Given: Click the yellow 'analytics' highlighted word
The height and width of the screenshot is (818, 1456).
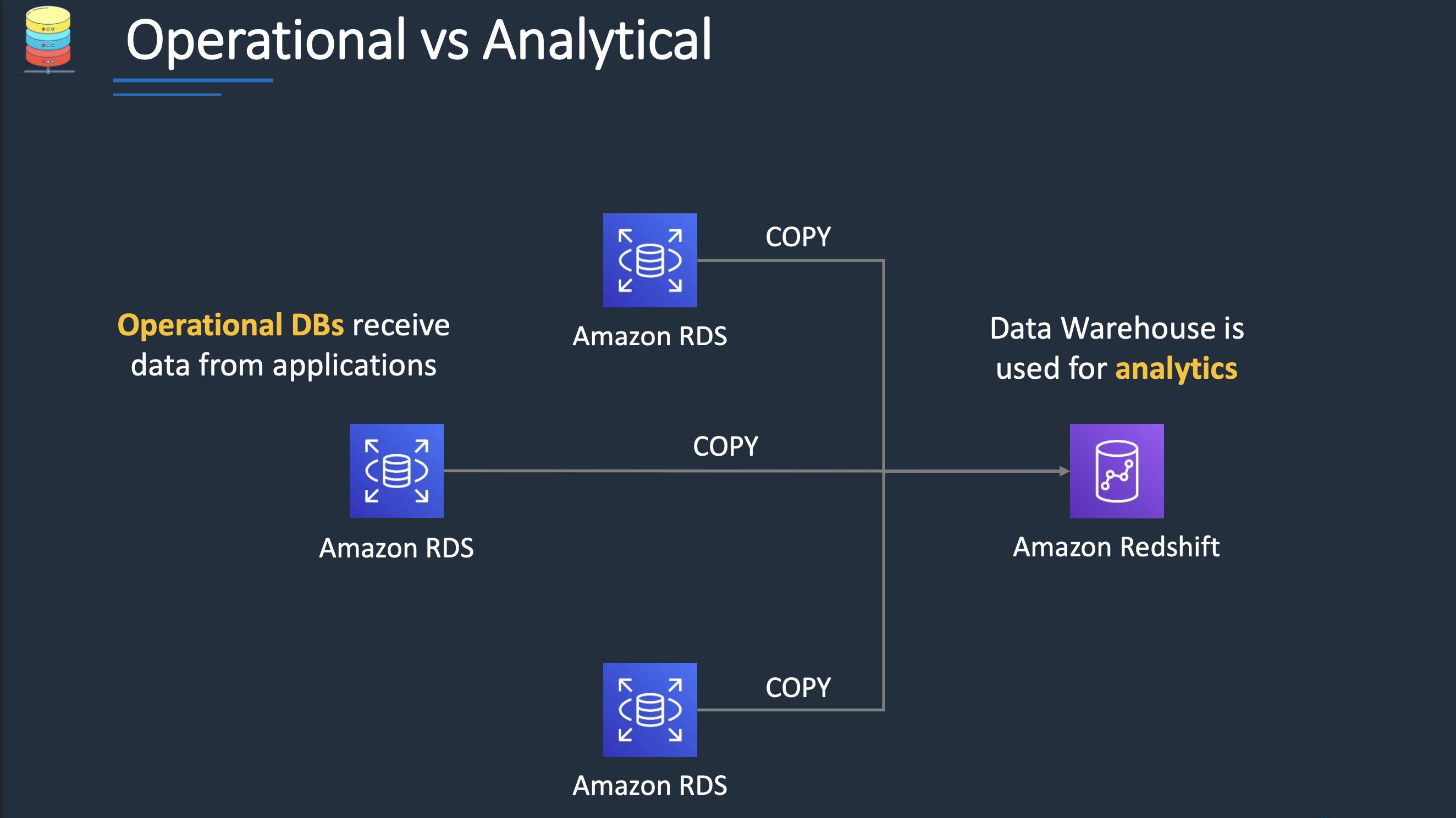Looking at the screenshot, I should tap(1176, 368).
